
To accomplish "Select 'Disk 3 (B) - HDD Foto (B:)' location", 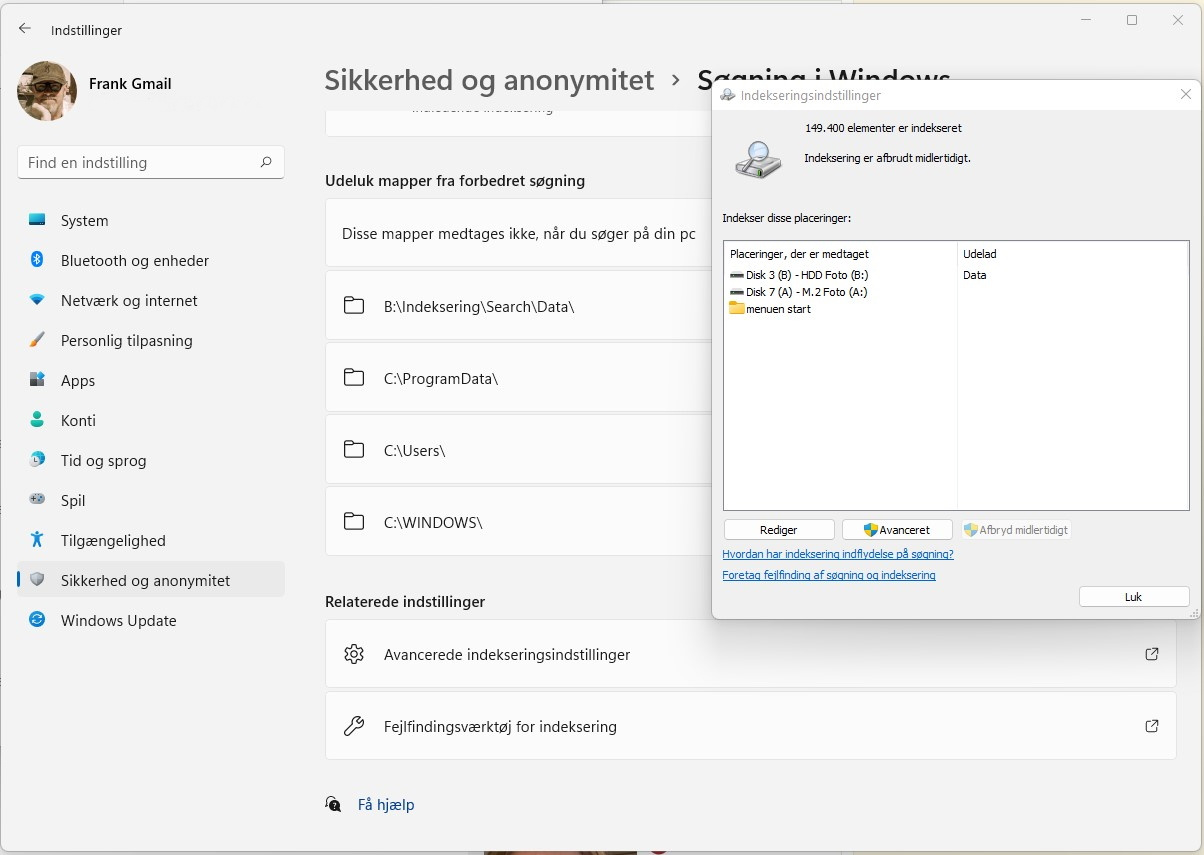I will point(799,275).
